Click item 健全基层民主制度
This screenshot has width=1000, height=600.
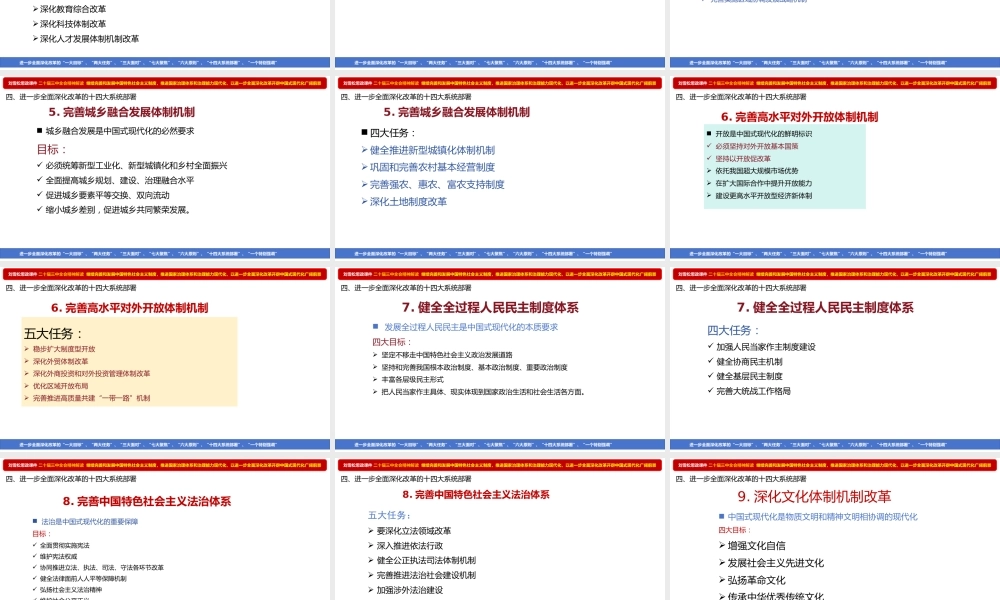pos(749,376)
